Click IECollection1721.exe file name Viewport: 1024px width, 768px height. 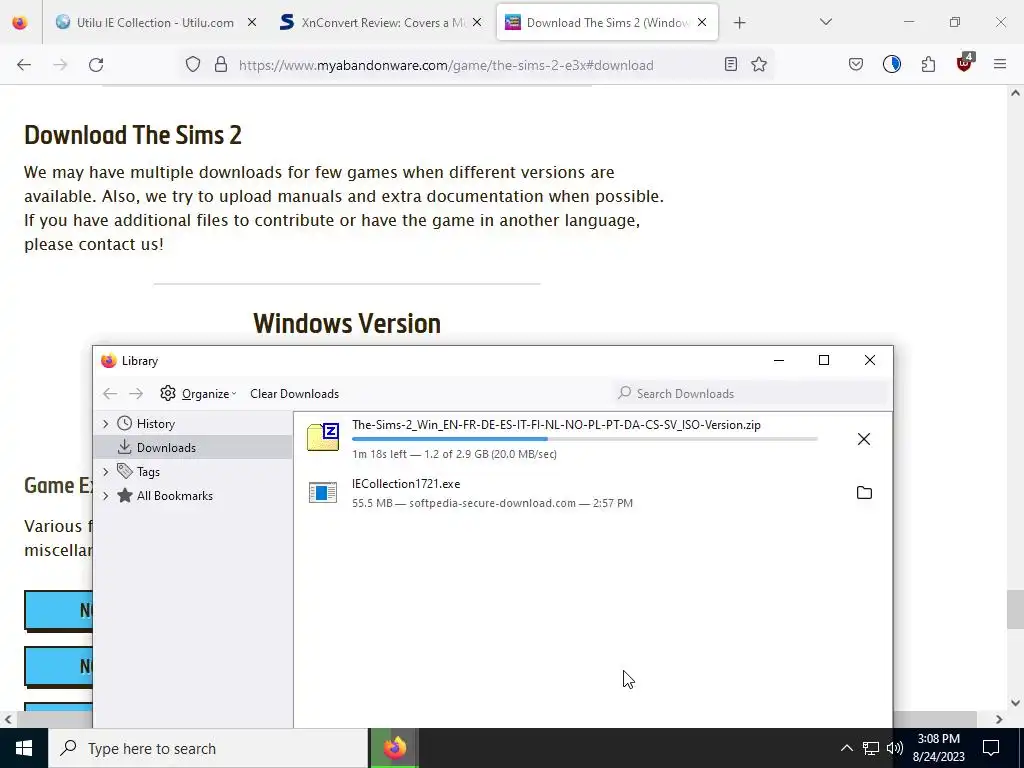coord(406,484)
